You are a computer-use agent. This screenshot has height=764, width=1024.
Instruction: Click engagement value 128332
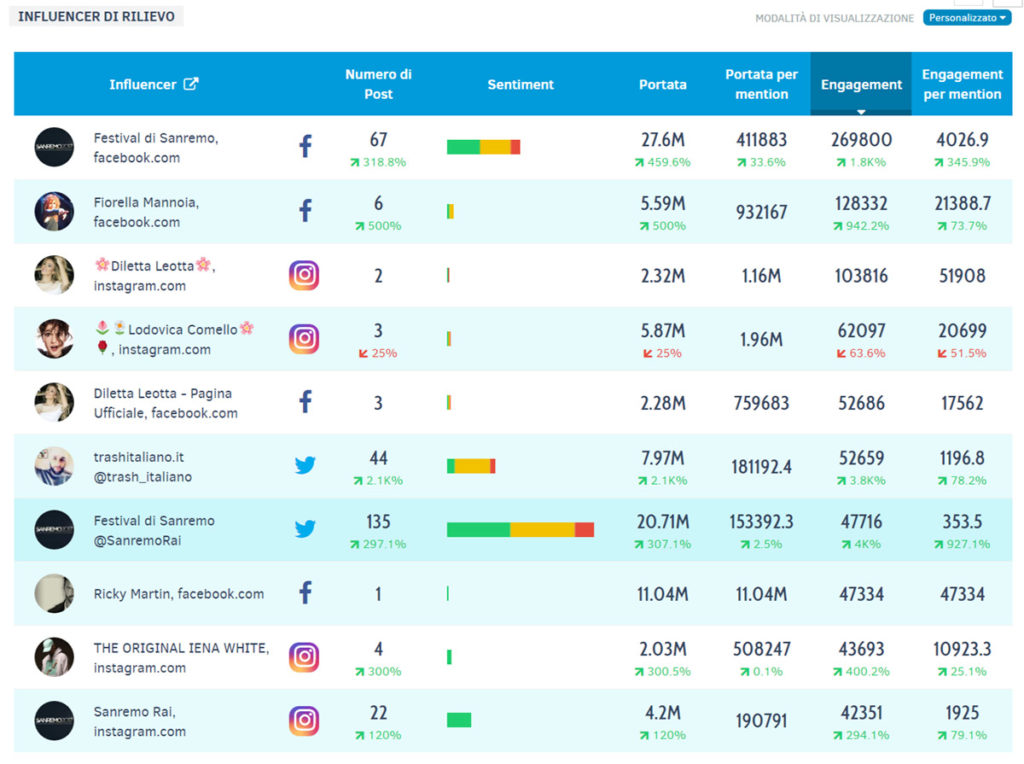[x=861, y=203]
